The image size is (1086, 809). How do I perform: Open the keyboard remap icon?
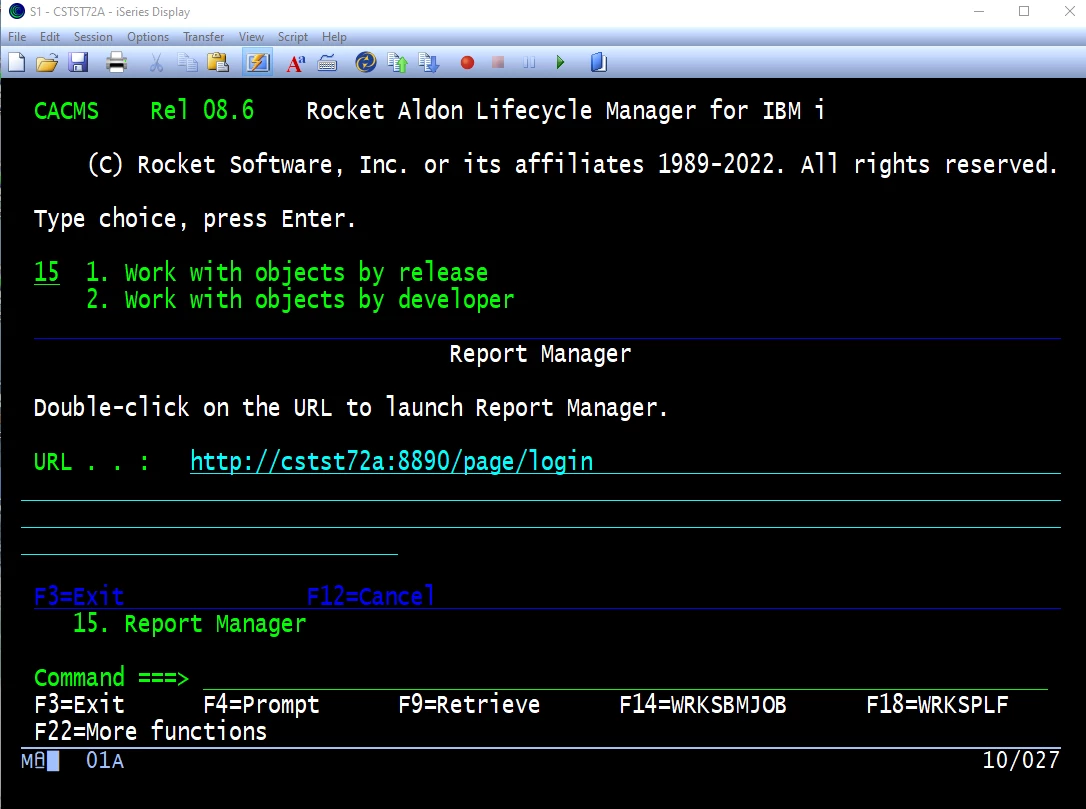pos(327,64)
